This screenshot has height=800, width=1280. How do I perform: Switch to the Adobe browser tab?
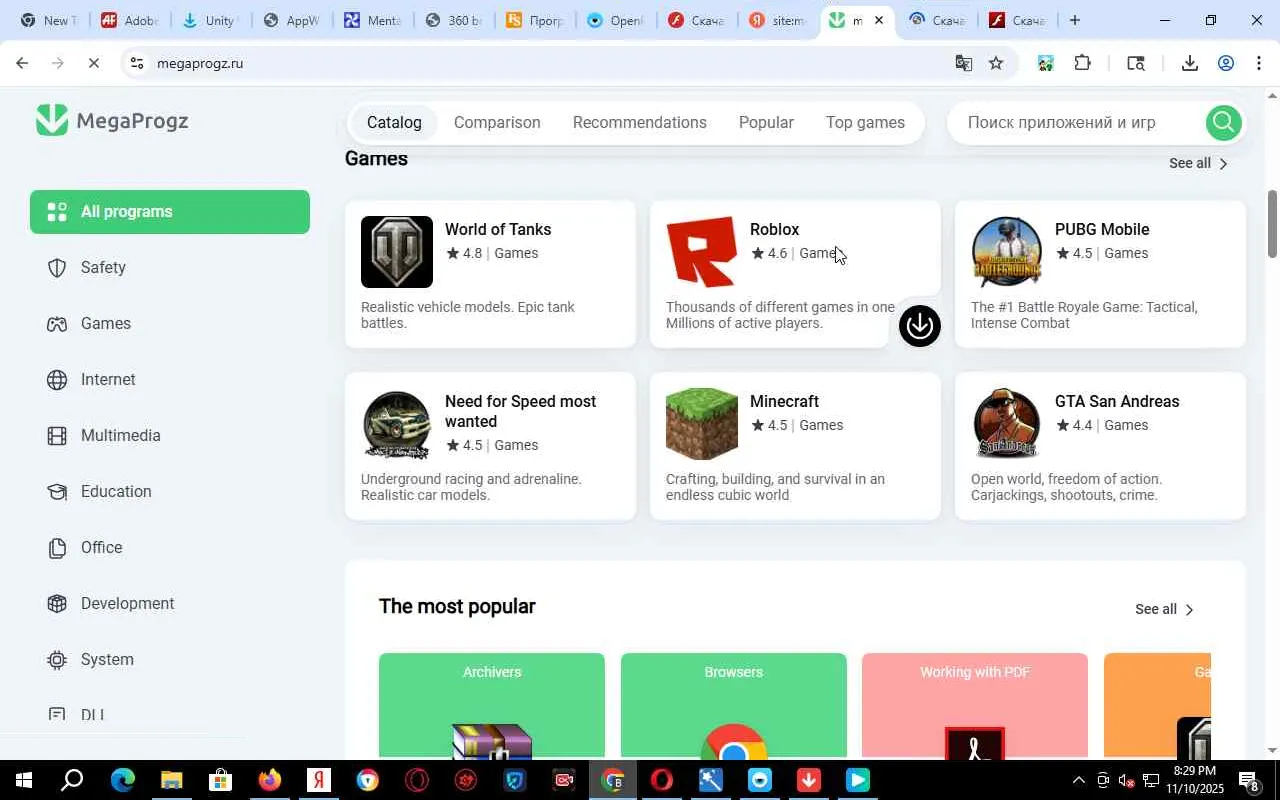click(x=129, y=20)
